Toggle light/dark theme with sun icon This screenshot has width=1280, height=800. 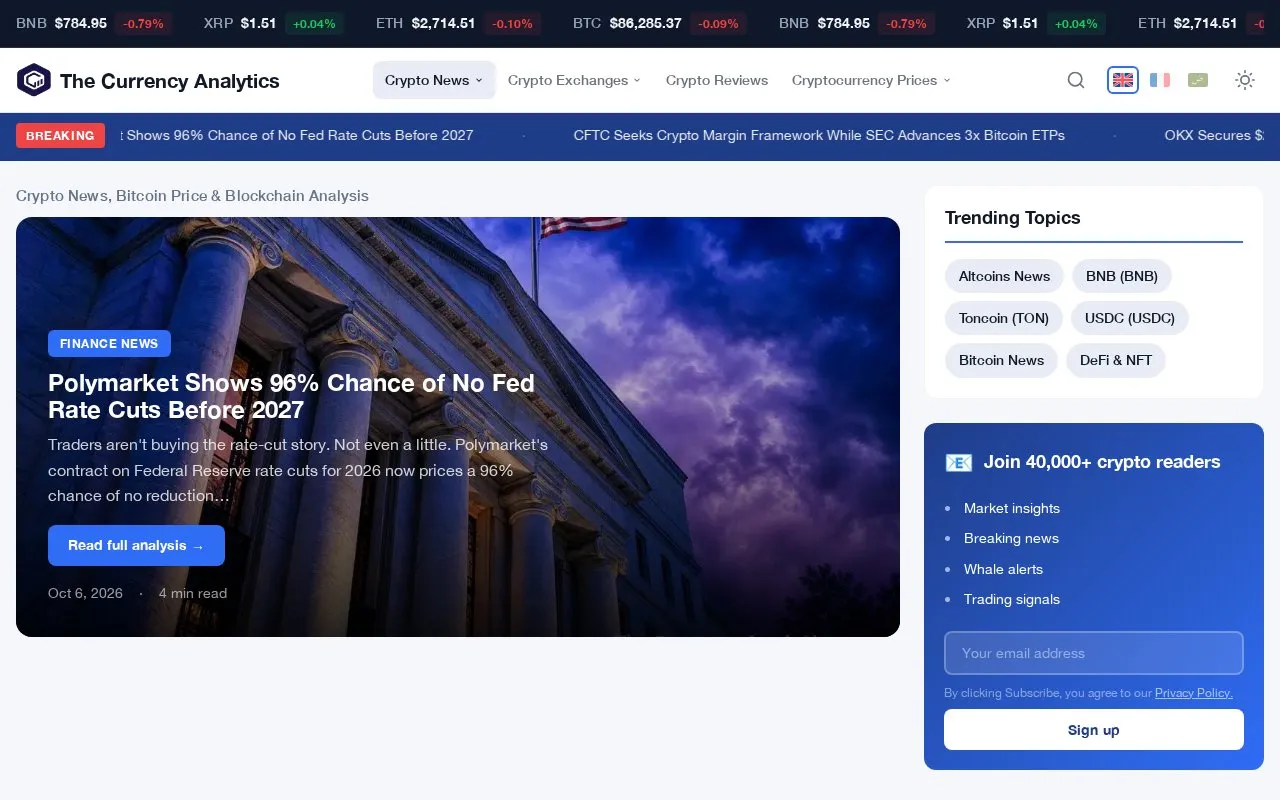(1245, 80)
